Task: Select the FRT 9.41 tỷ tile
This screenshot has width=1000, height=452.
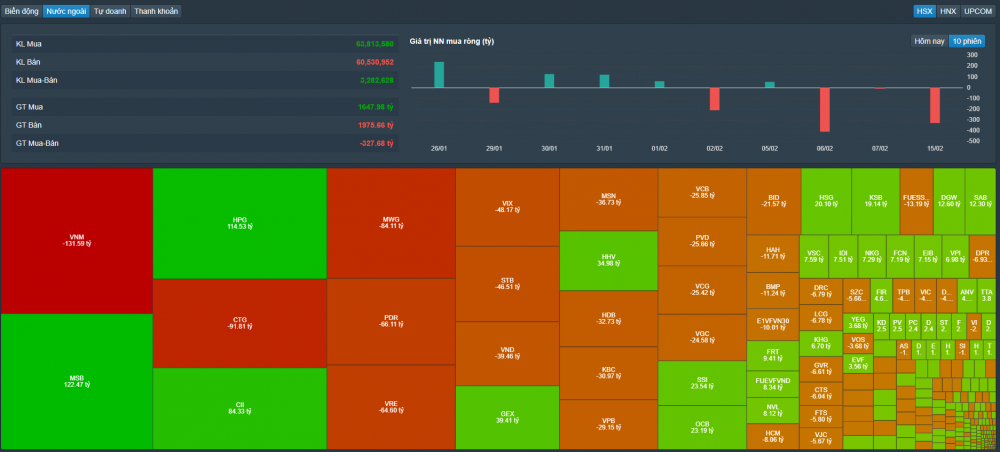Action: 772,355
